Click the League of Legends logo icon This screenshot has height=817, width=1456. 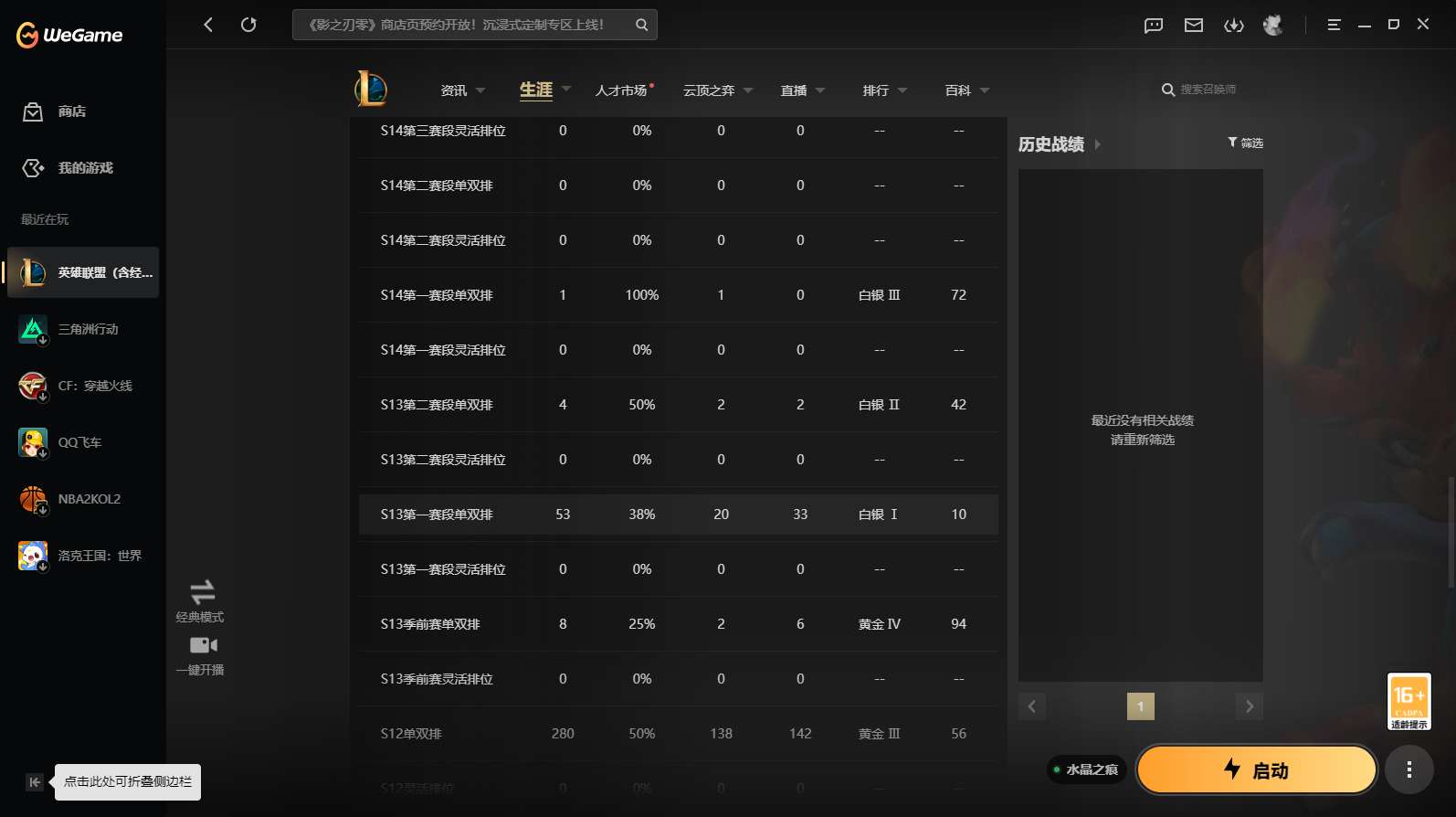pyautogui.click(x=371, y=89)
